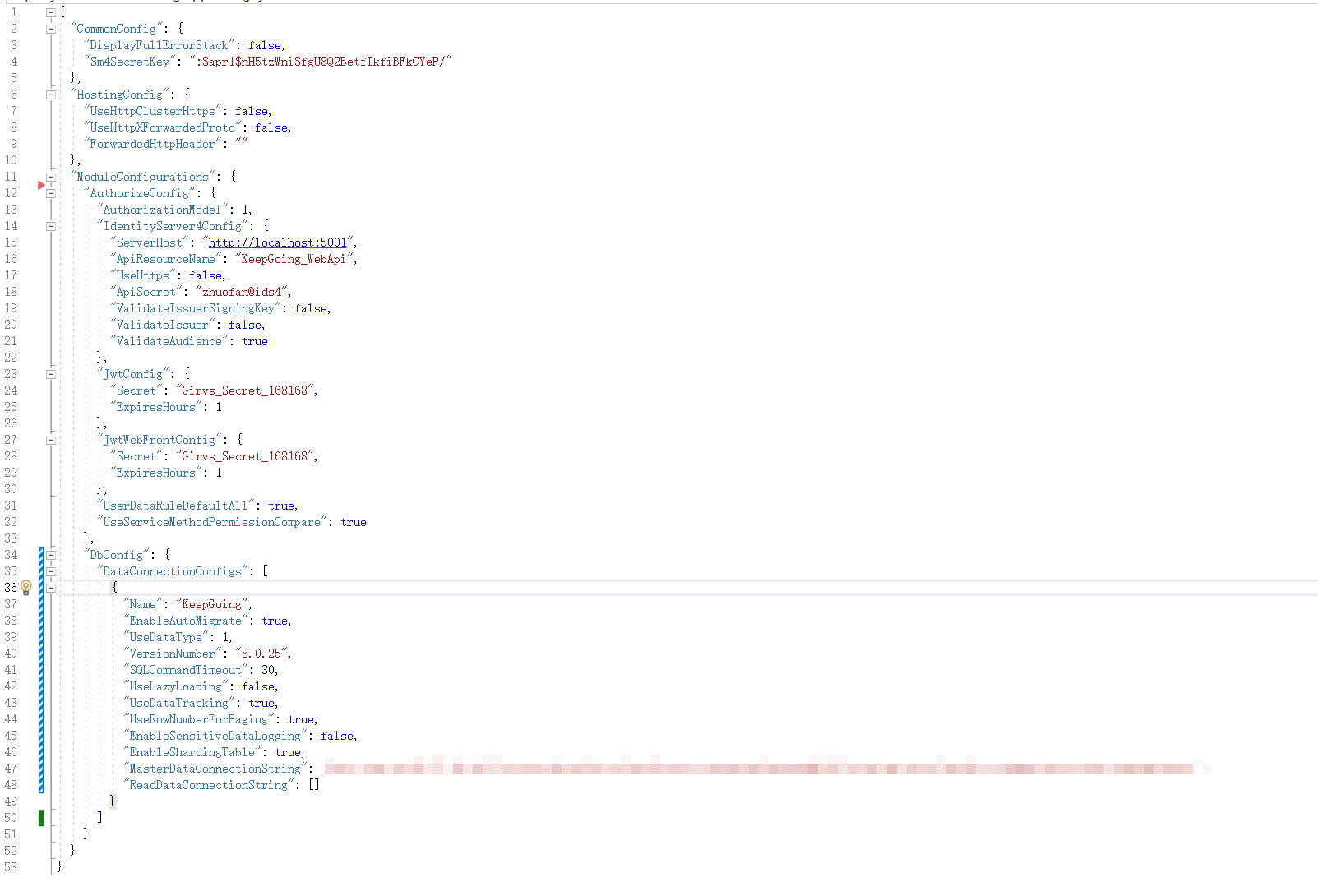Click the UseRowNumberForPaging key
The height and width of the screenshot is (896, 1318).
(x=199, y=719)
